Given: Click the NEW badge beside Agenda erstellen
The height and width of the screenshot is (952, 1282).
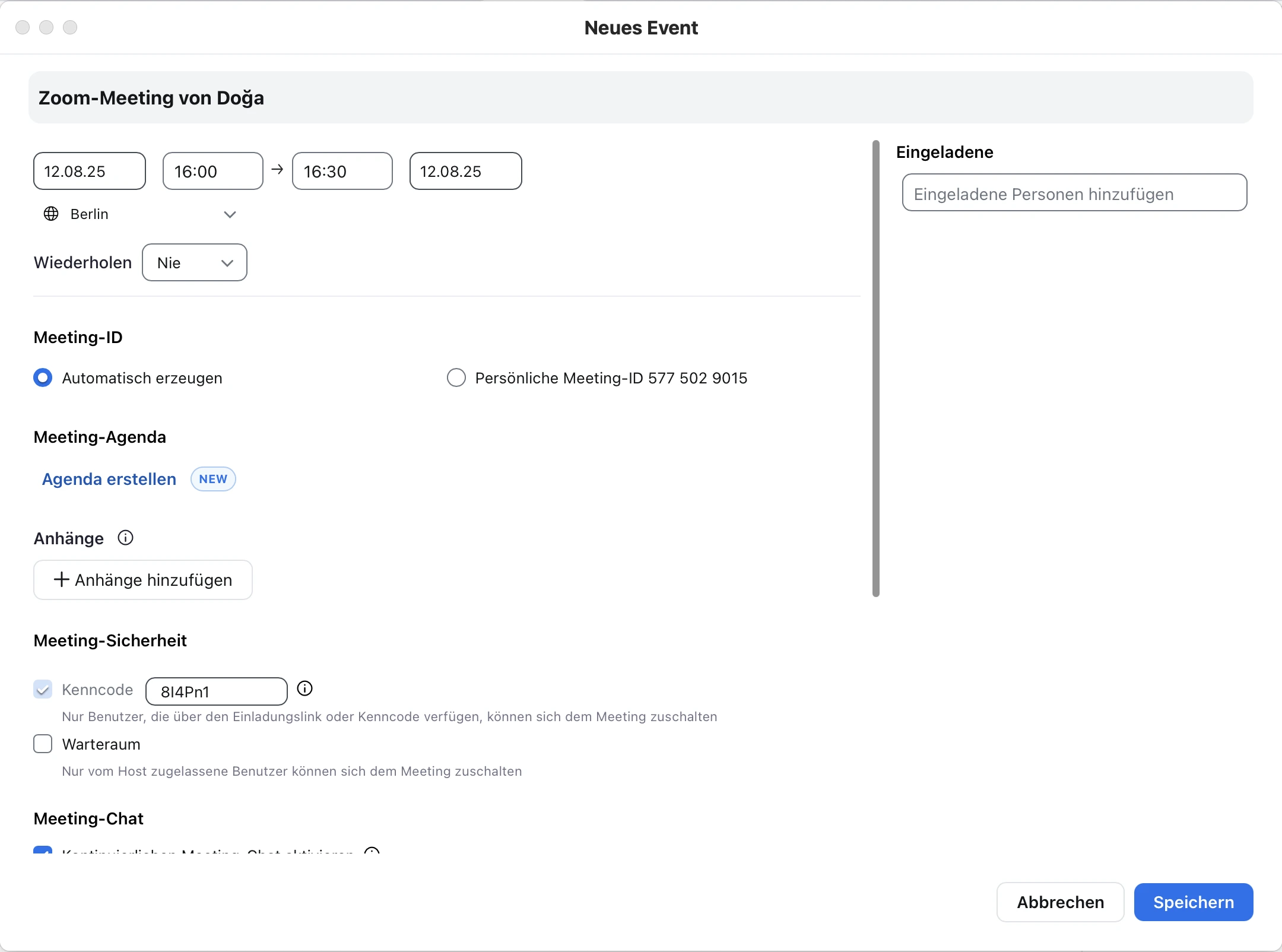Looking at the screenshot, I should [213, 479].
